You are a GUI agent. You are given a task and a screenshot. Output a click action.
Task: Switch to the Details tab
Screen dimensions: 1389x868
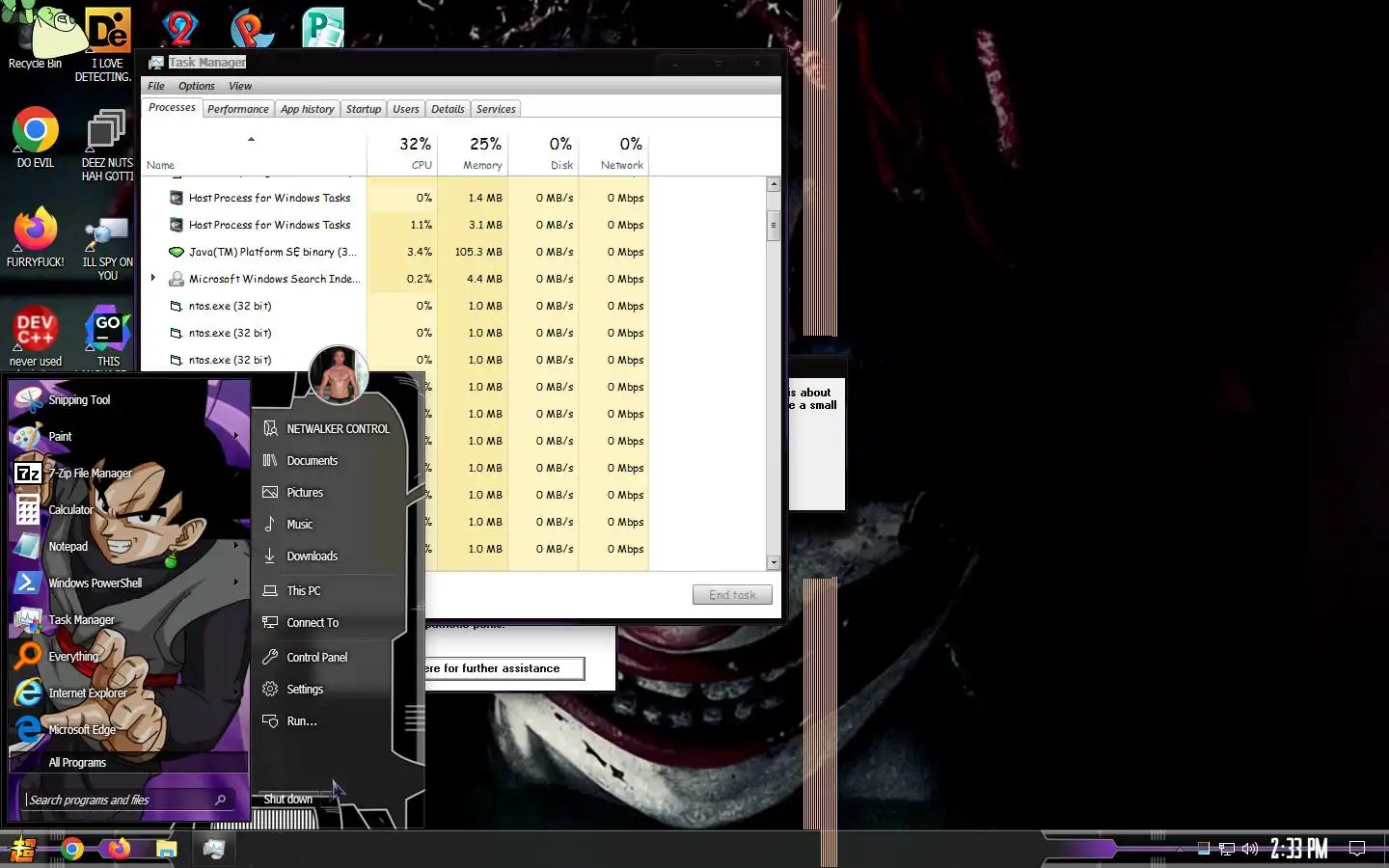448,109
